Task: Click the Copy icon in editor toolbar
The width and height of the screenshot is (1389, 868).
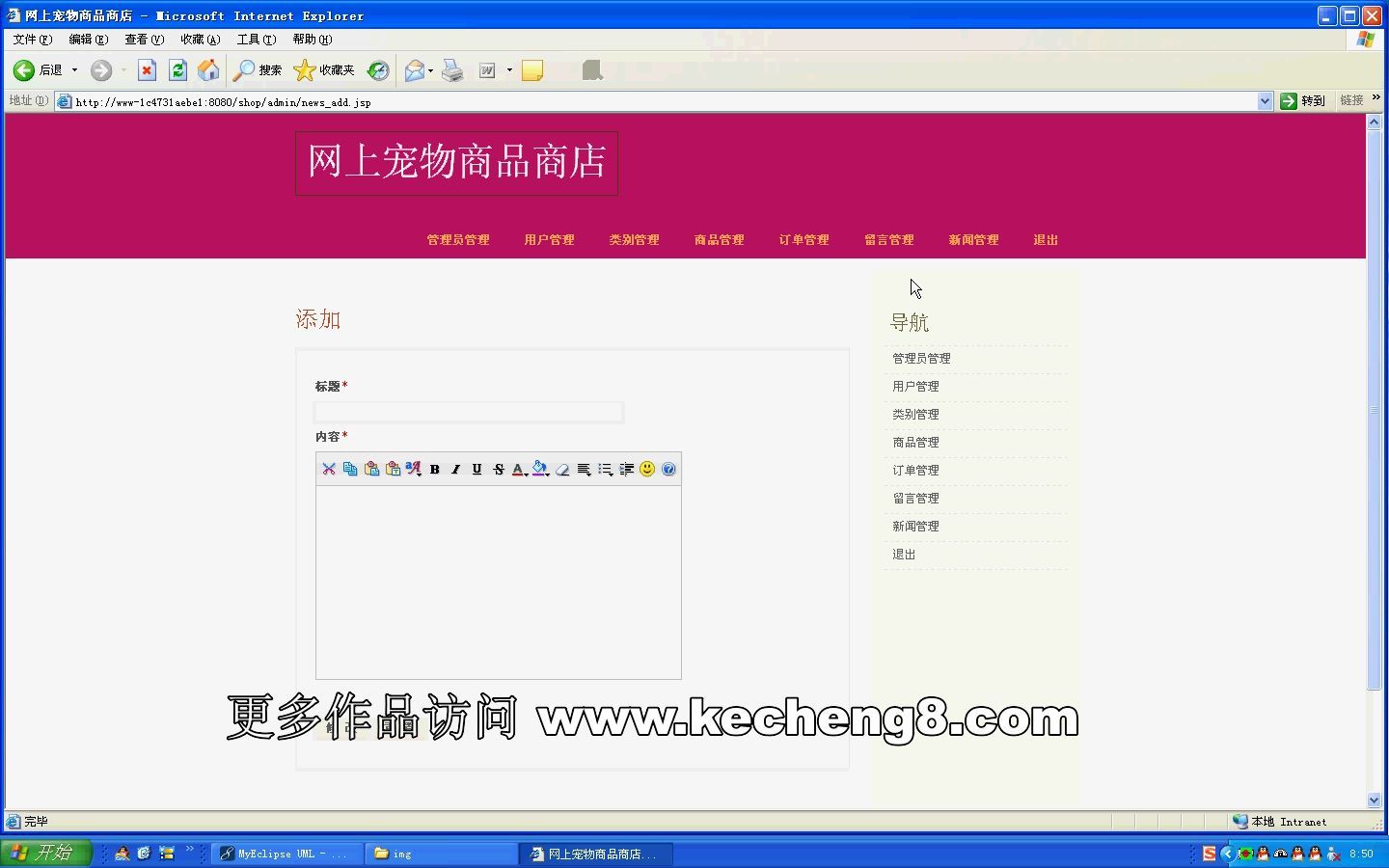Action: point(350,469)
